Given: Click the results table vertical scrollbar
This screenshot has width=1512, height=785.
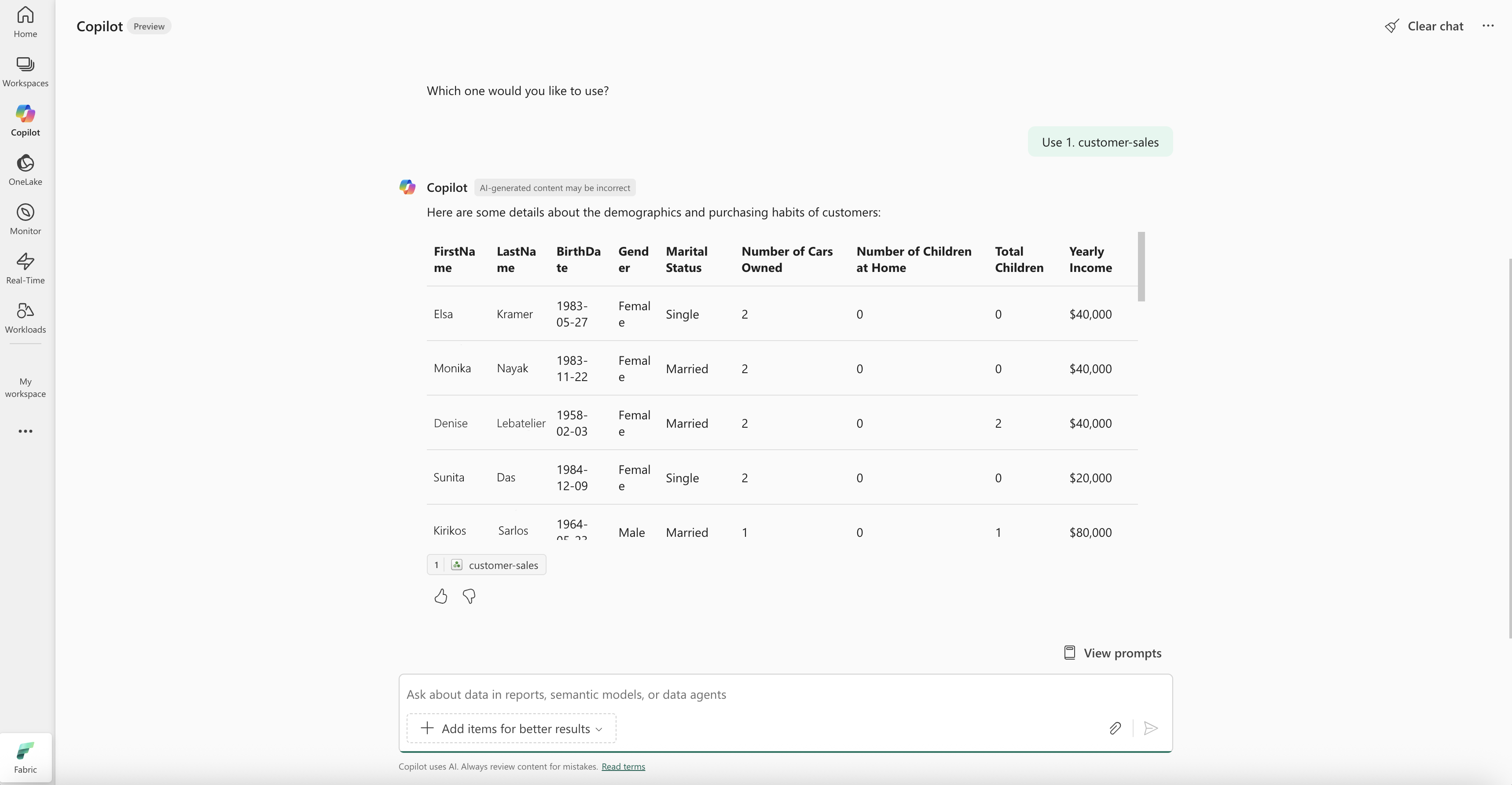Looking at the screenshot, I should (x=1141, y=267).
